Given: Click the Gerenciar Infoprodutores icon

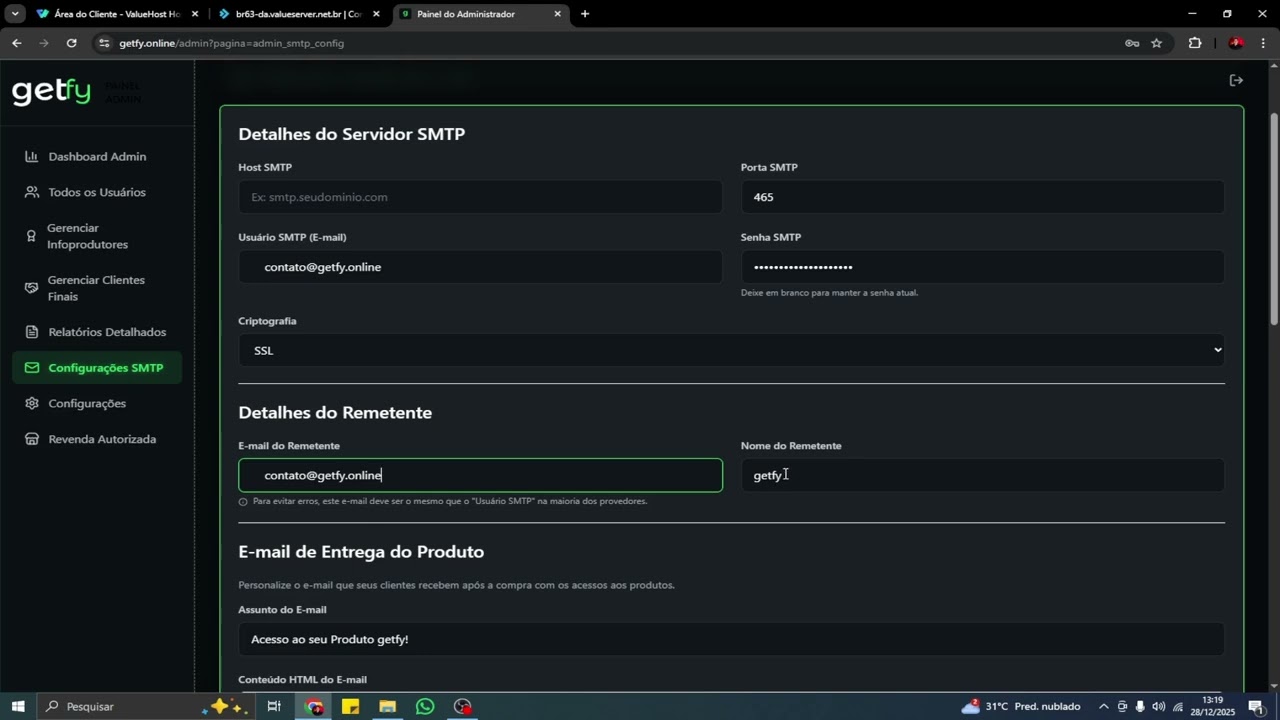Looking at the screenshot, I should coord(31,236).
